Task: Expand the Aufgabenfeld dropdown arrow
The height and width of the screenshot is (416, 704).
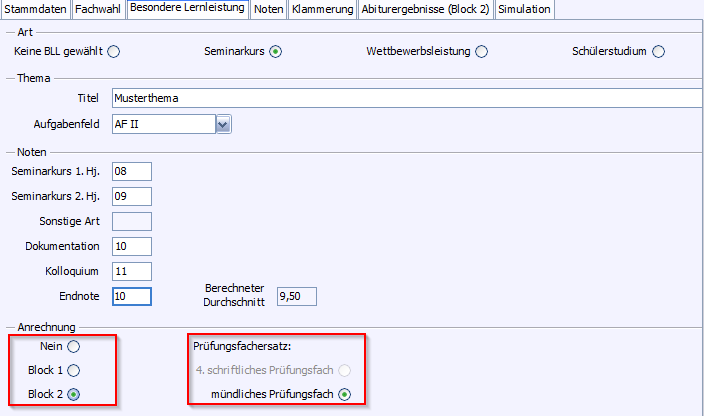Action: pyautogui.click(x=224, y=124)
